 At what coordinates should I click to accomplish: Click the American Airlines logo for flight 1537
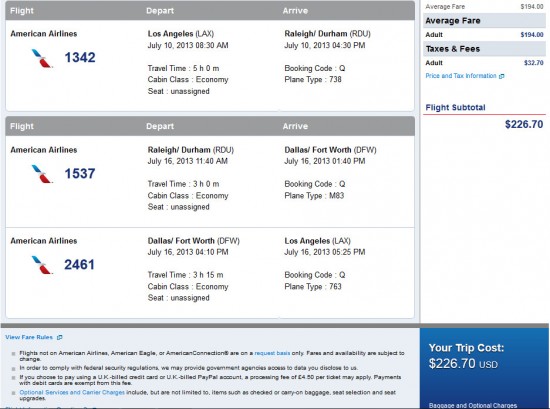(42, 174)
